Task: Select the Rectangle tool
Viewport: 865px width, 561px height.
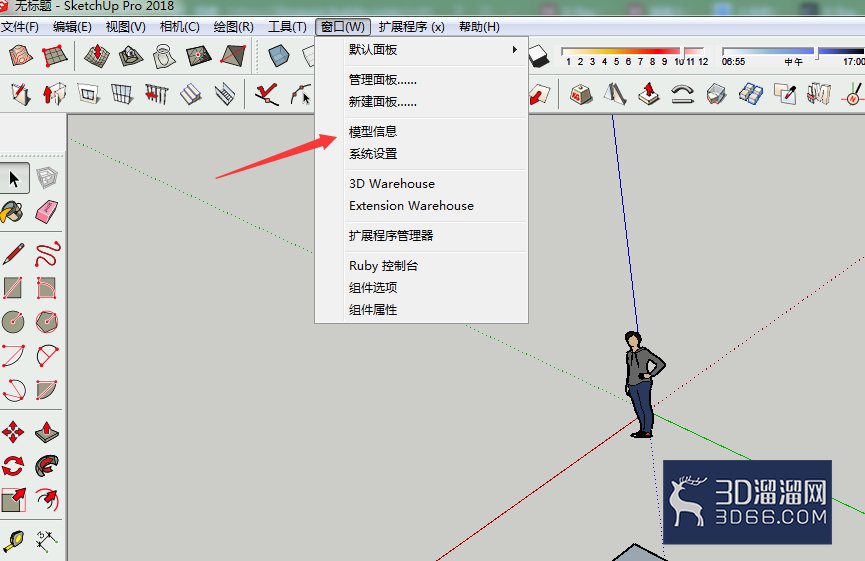Action: pyautogui.click(x=13, y=288)
